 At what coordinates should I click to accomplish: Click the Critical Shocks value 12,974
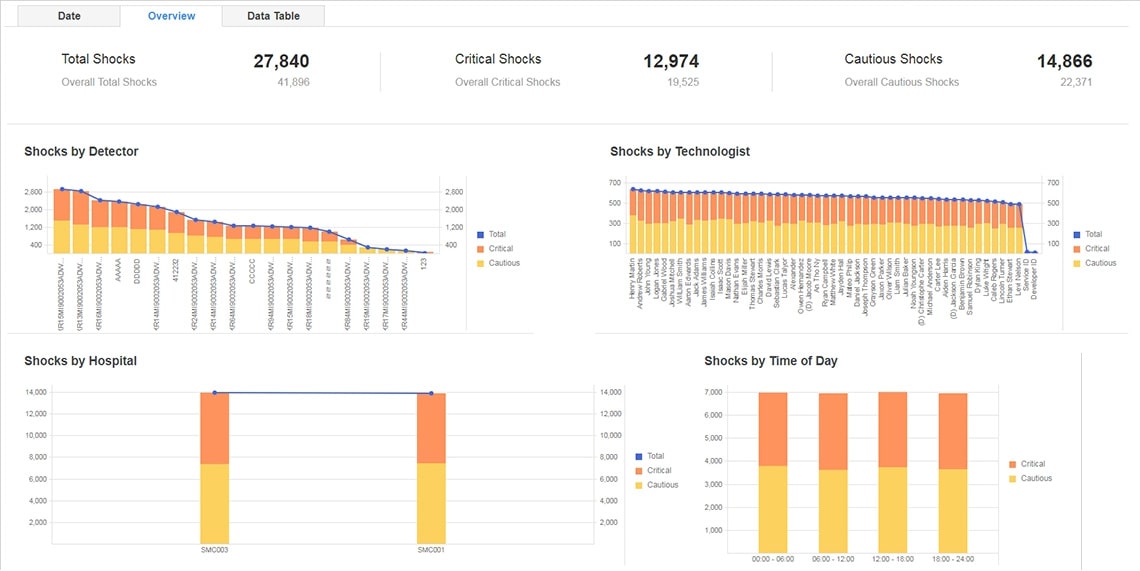coord(671,62)
